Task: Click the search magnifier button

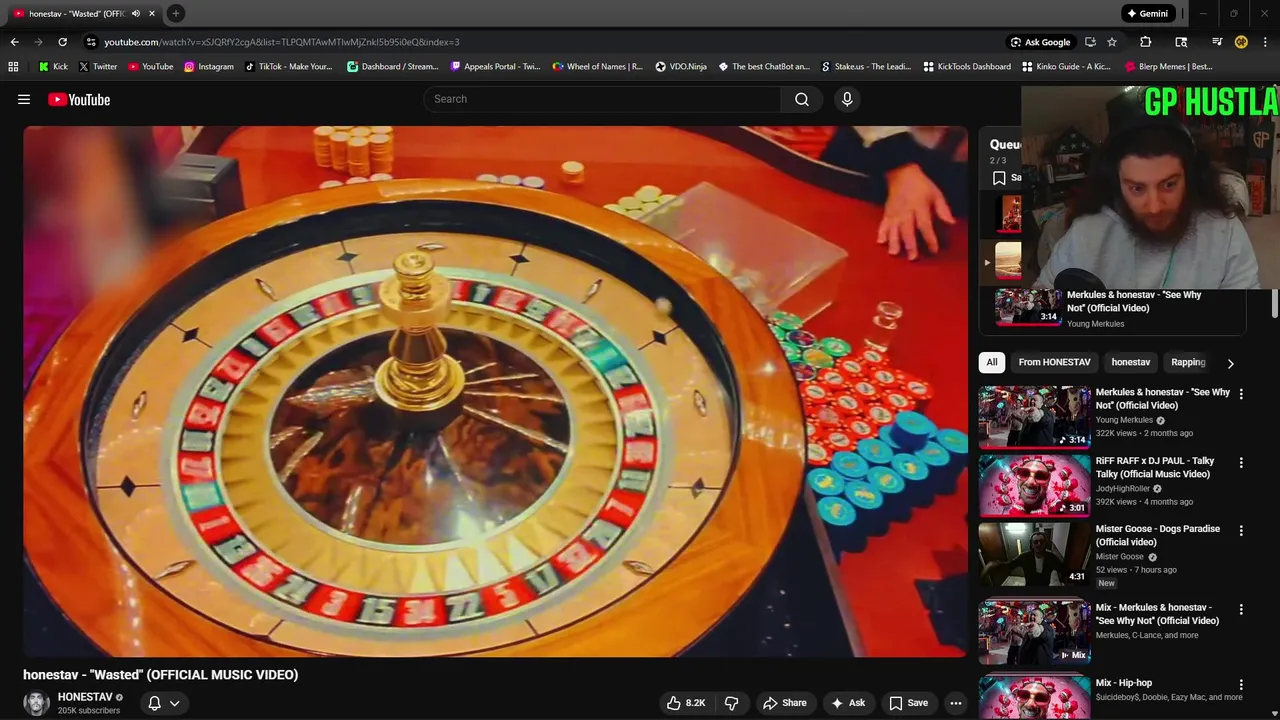Action: click(x=802, y=99)
